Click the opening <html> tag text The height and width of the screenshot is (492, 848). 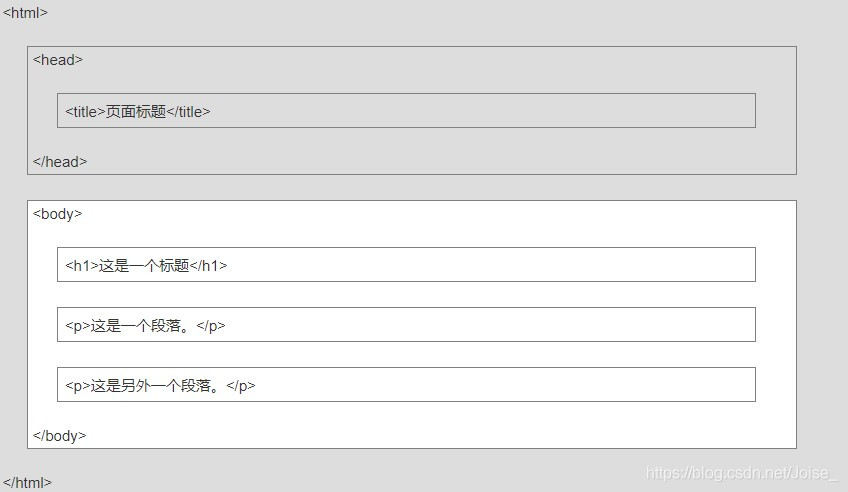[x=25, y=13]
